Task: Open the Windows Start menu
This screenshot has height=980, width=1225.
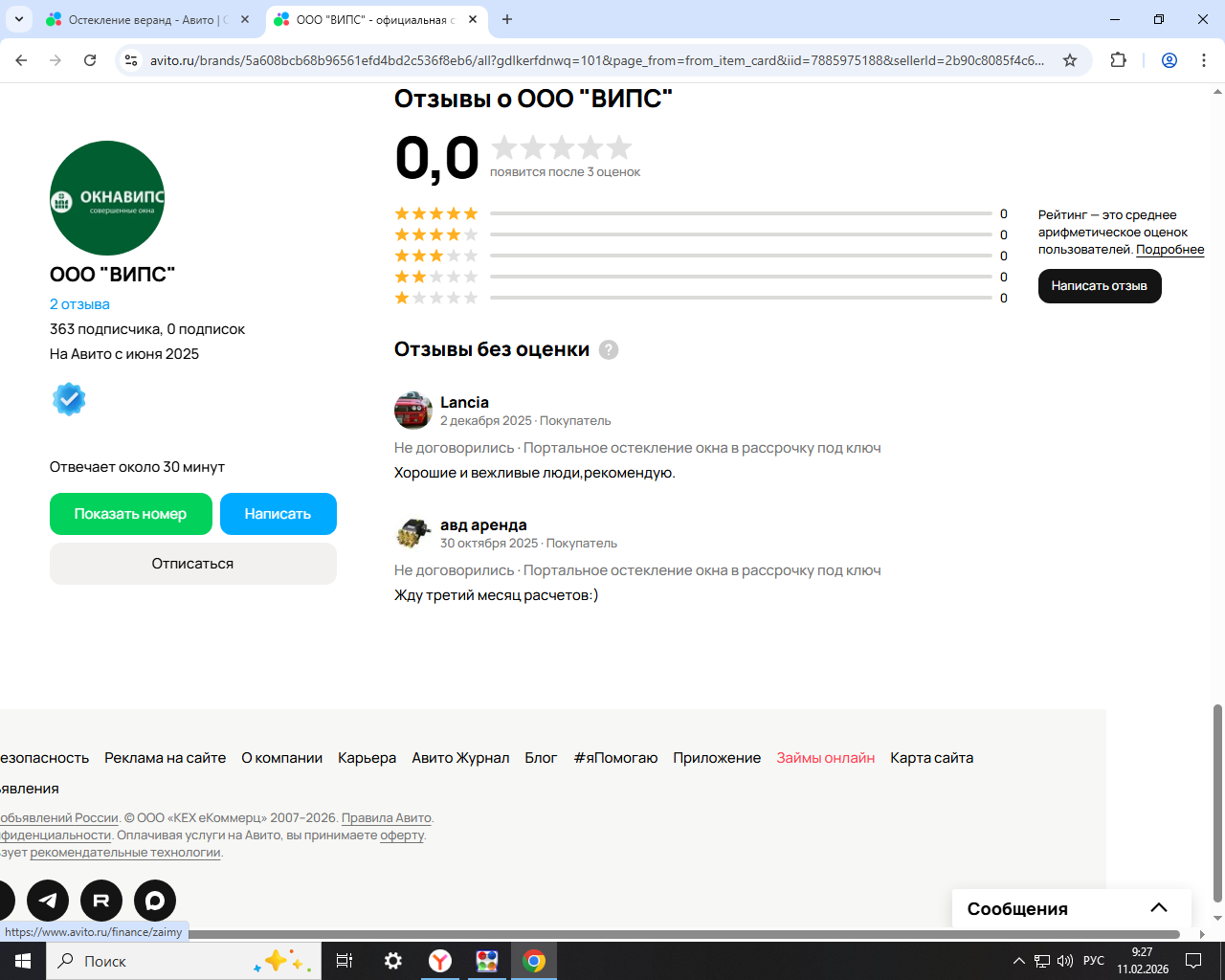Action: 23,961
